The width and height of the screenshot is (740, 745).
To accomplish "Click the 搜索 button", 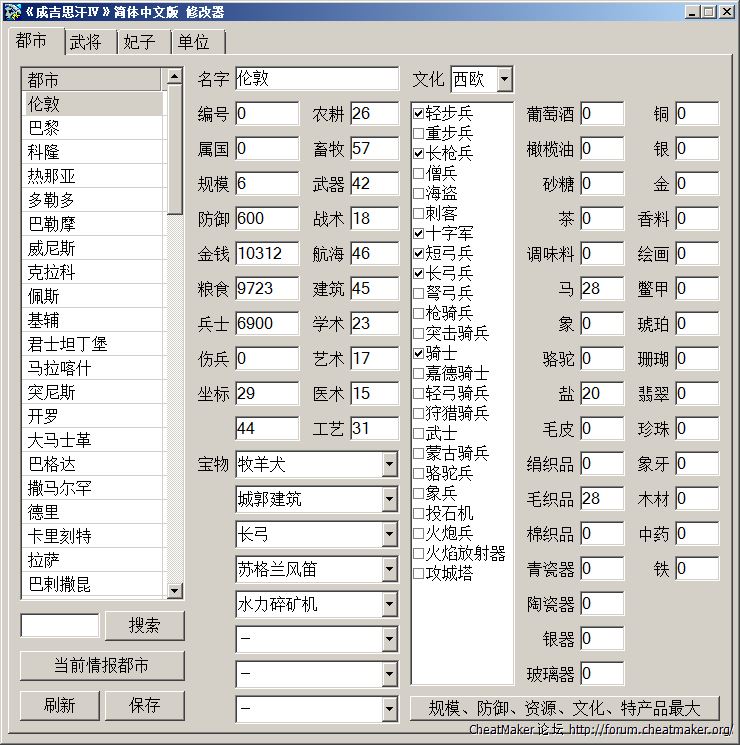I will [145, 626].
